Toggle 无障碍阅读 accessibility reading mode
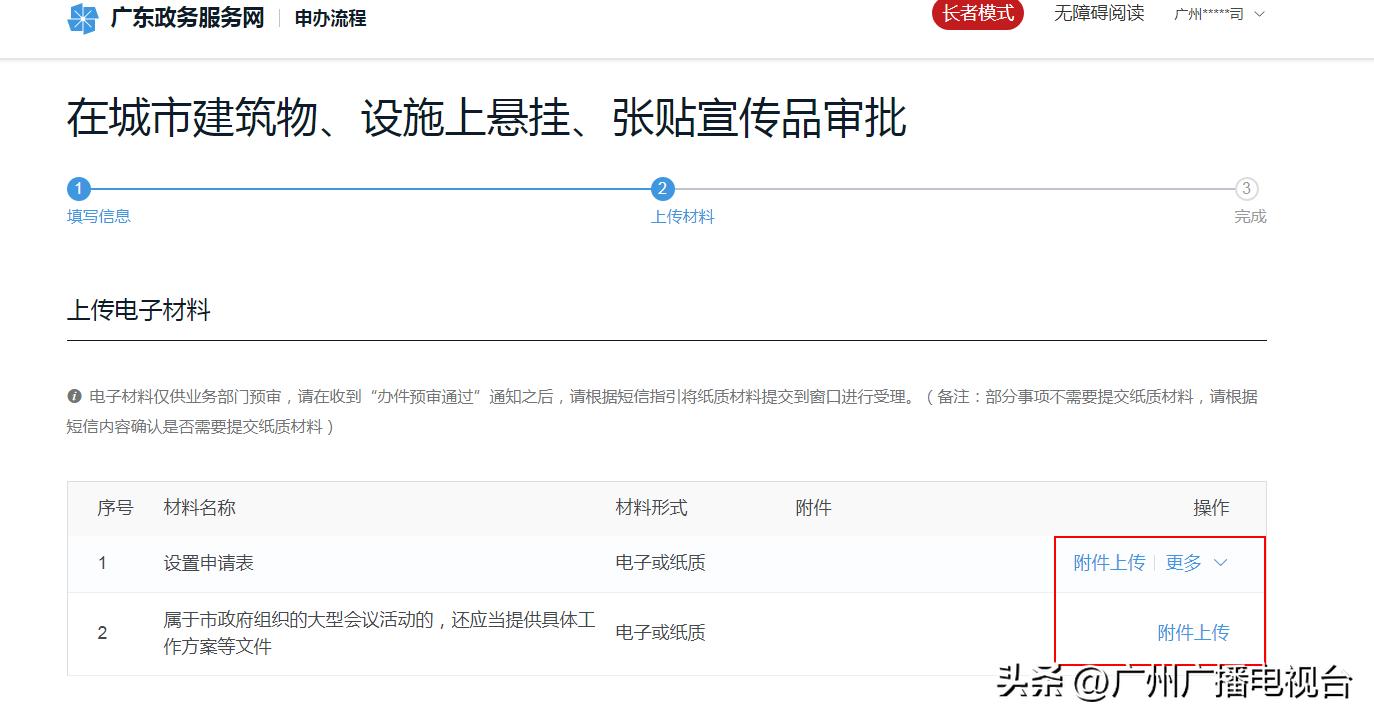The width and height of the screenshot is (1374, 720). tap(1098, 14)
